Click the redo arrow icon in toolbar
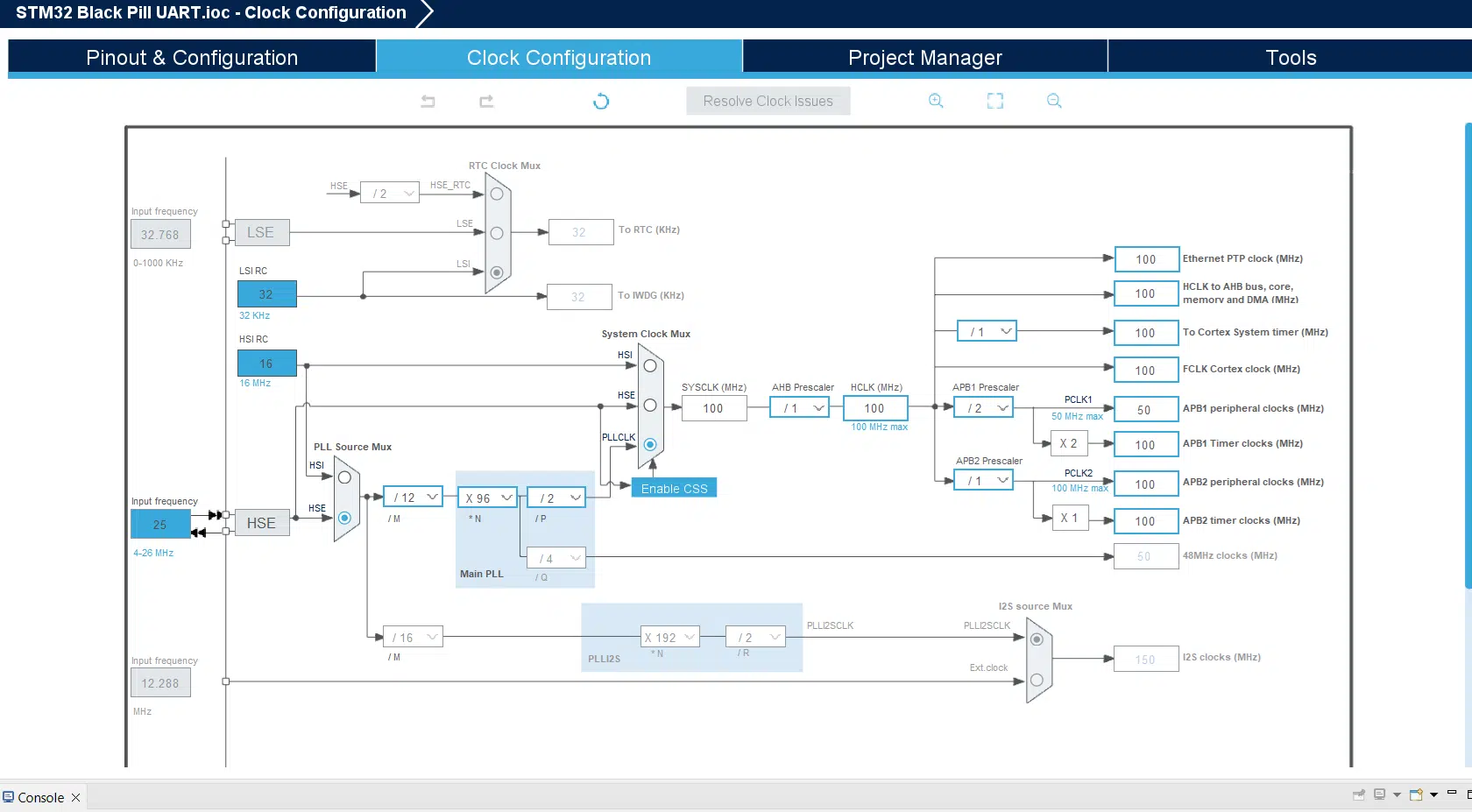The image size is (1472, 812). tap(486, 102)
